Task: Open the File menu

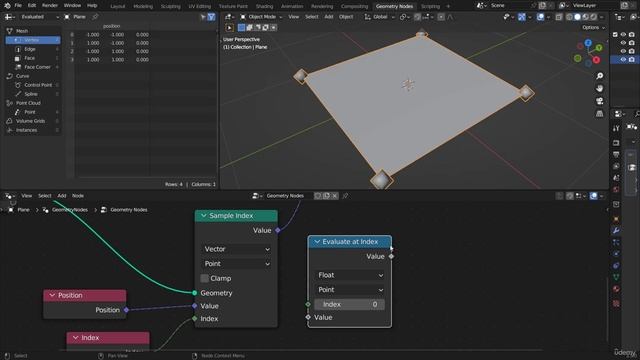Action: point(18,6)
